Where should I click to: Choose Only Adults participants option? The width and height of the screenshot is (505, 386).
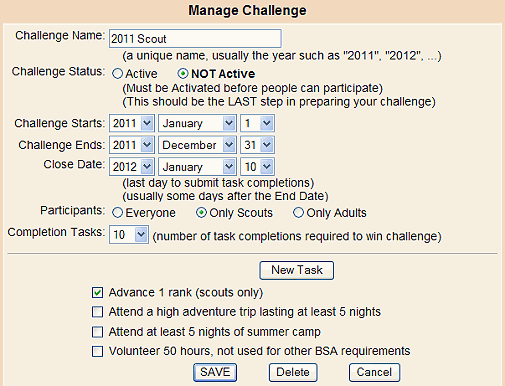click(x=298, y=213)
